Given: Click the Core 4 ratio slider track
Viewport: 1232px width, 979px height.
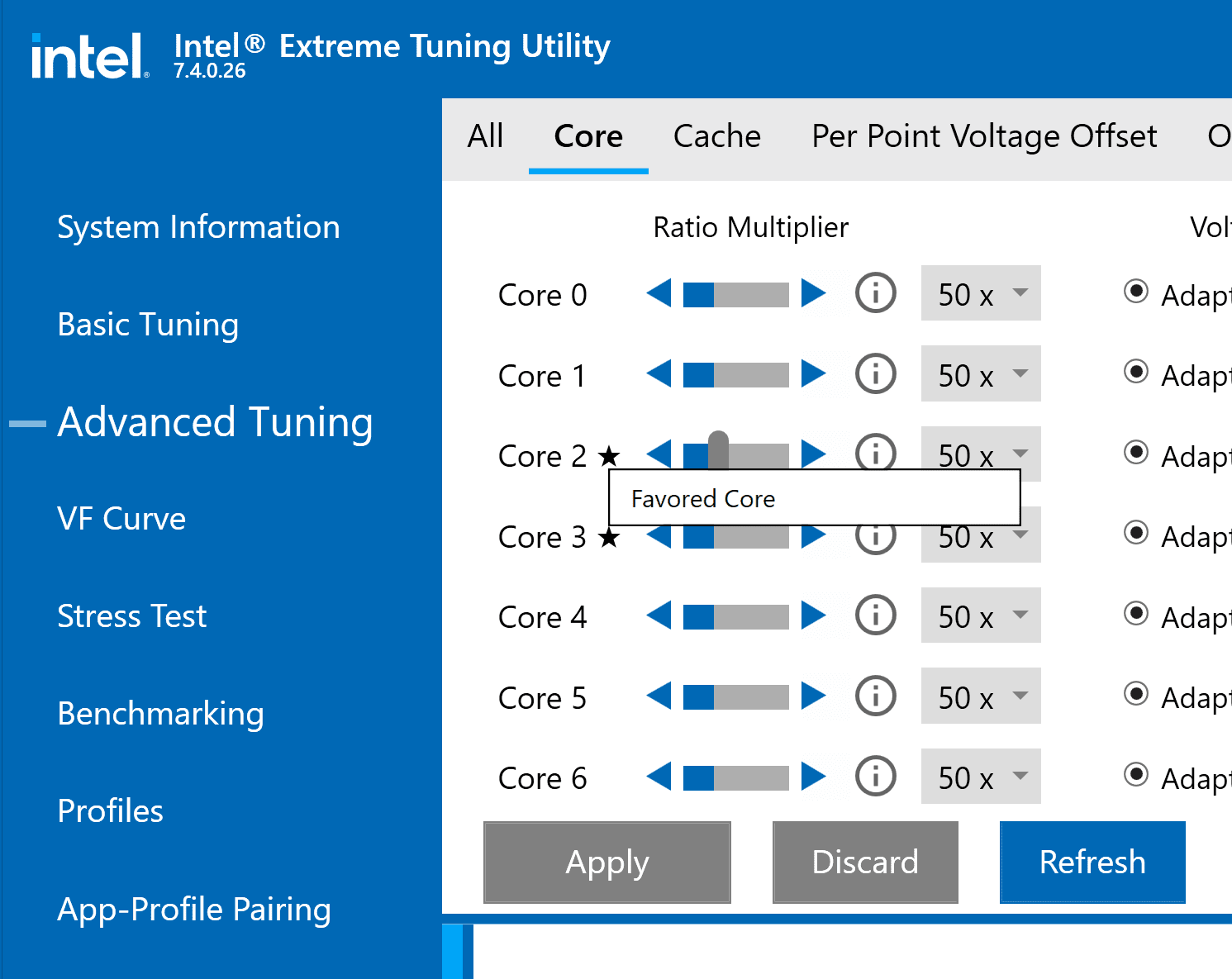Looking at the screenshot, I should coord(736,616).
